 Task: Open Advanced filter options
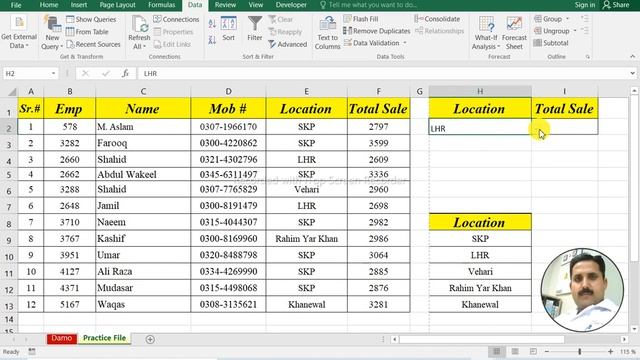coord(287,44)
